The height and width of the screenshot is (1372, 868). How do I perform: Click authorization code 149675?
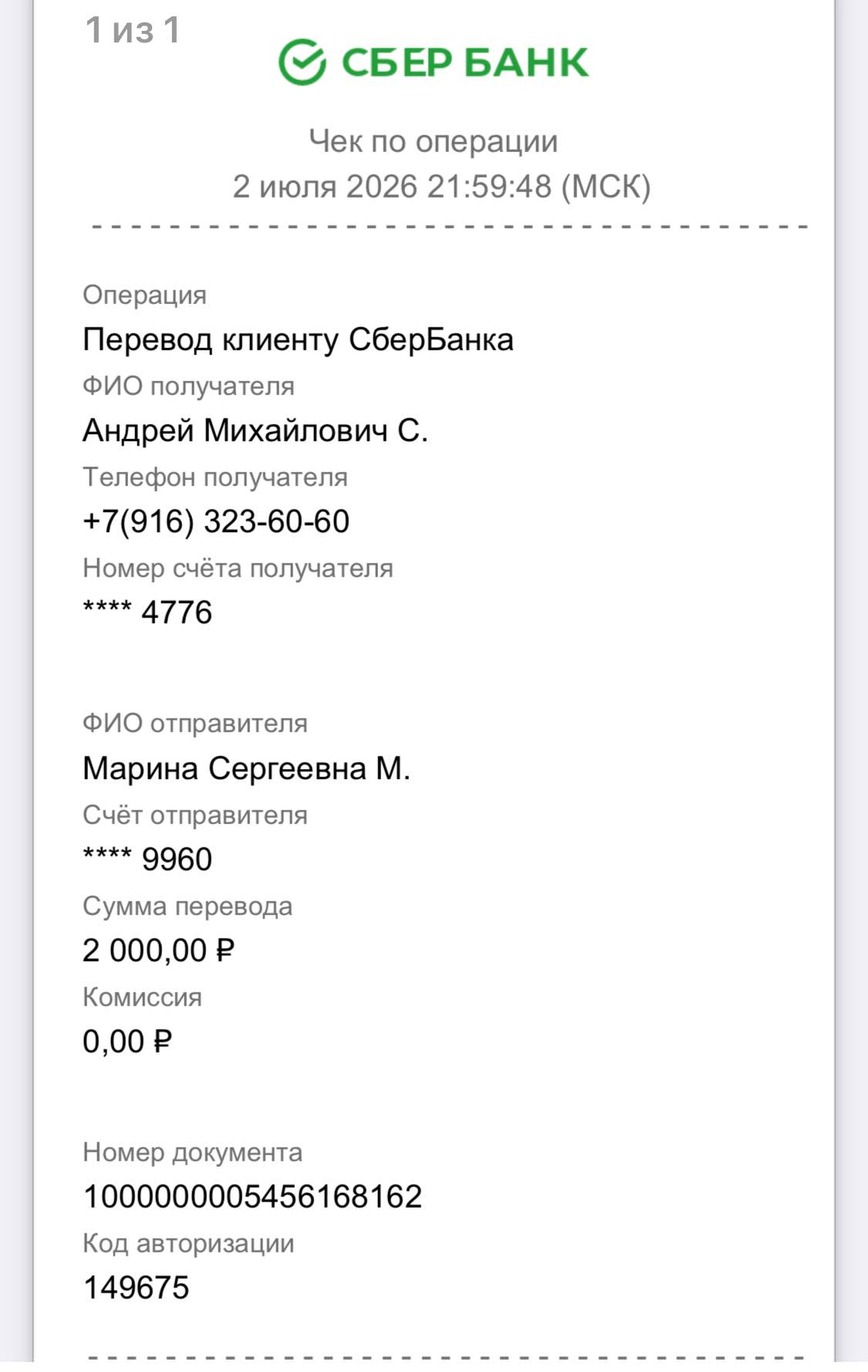click(136, 1288)
